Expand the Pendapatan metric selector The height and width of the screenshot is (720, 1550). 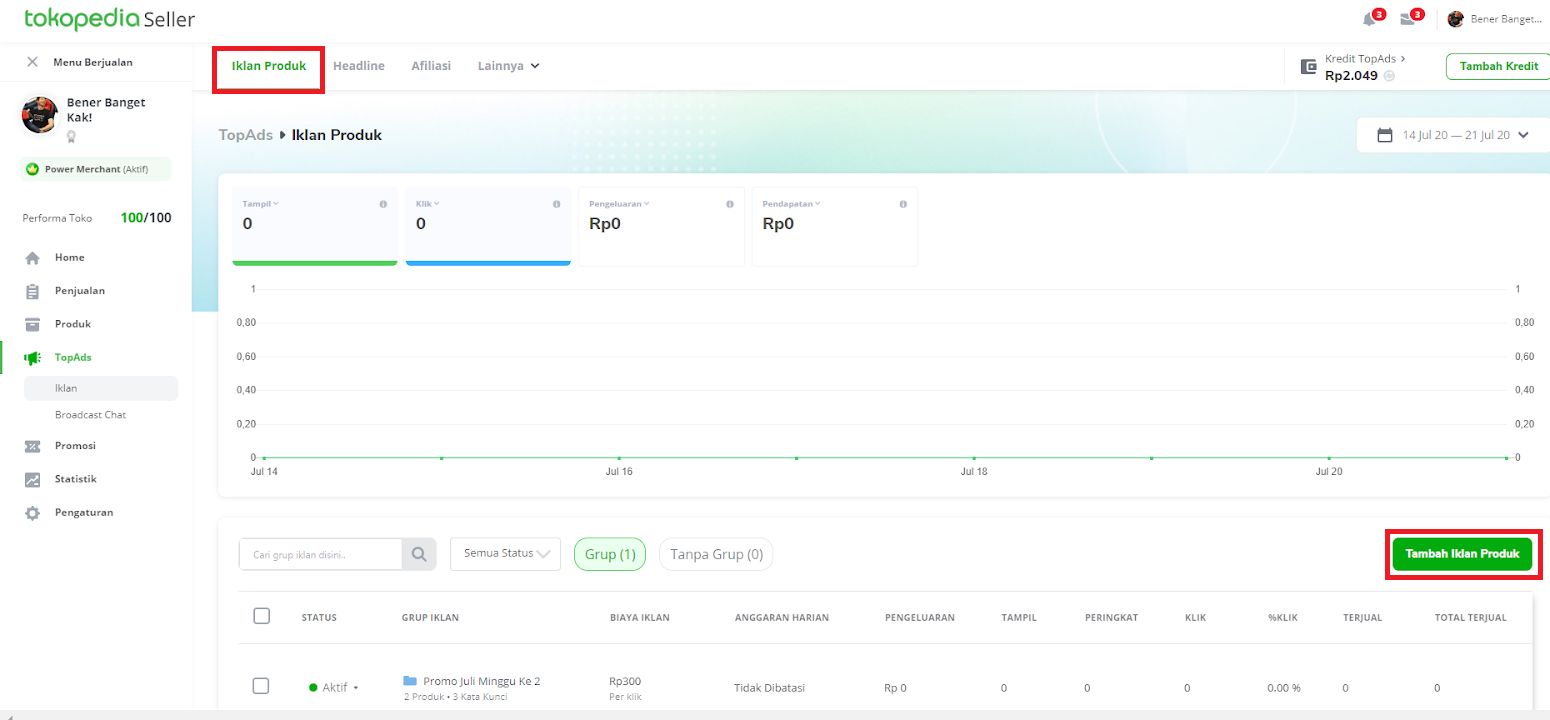[x=791, y=204]
